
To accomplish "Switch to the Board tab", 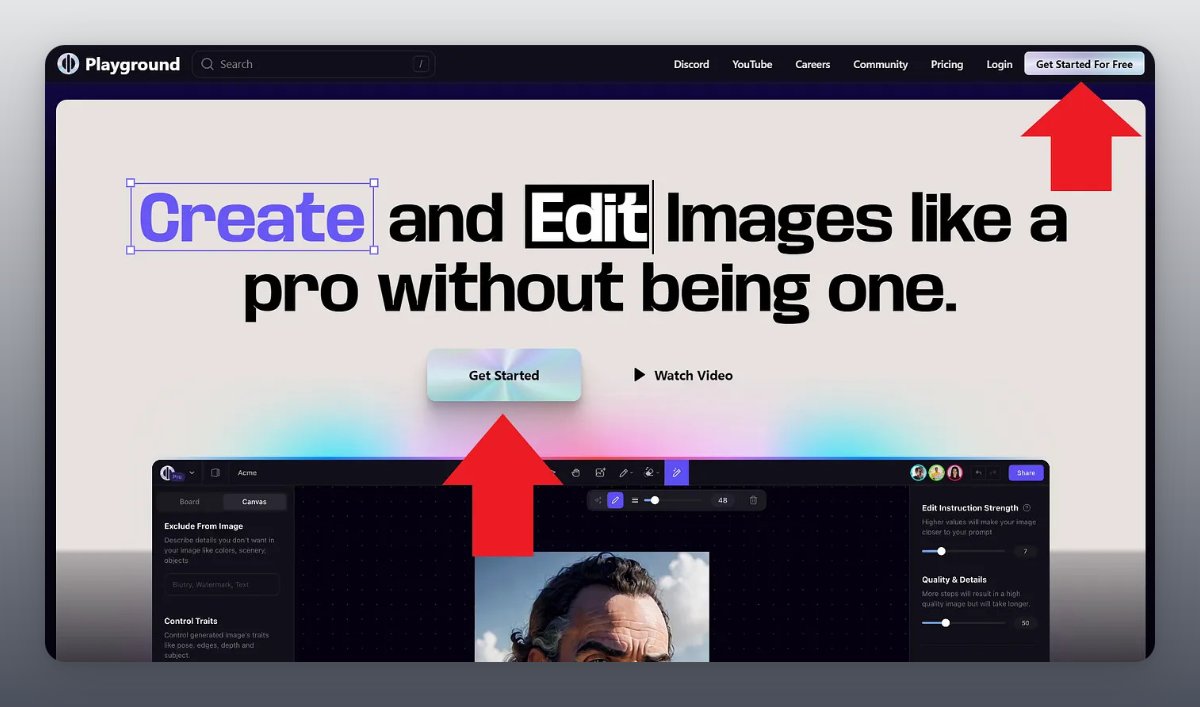I will click(190, 502).
